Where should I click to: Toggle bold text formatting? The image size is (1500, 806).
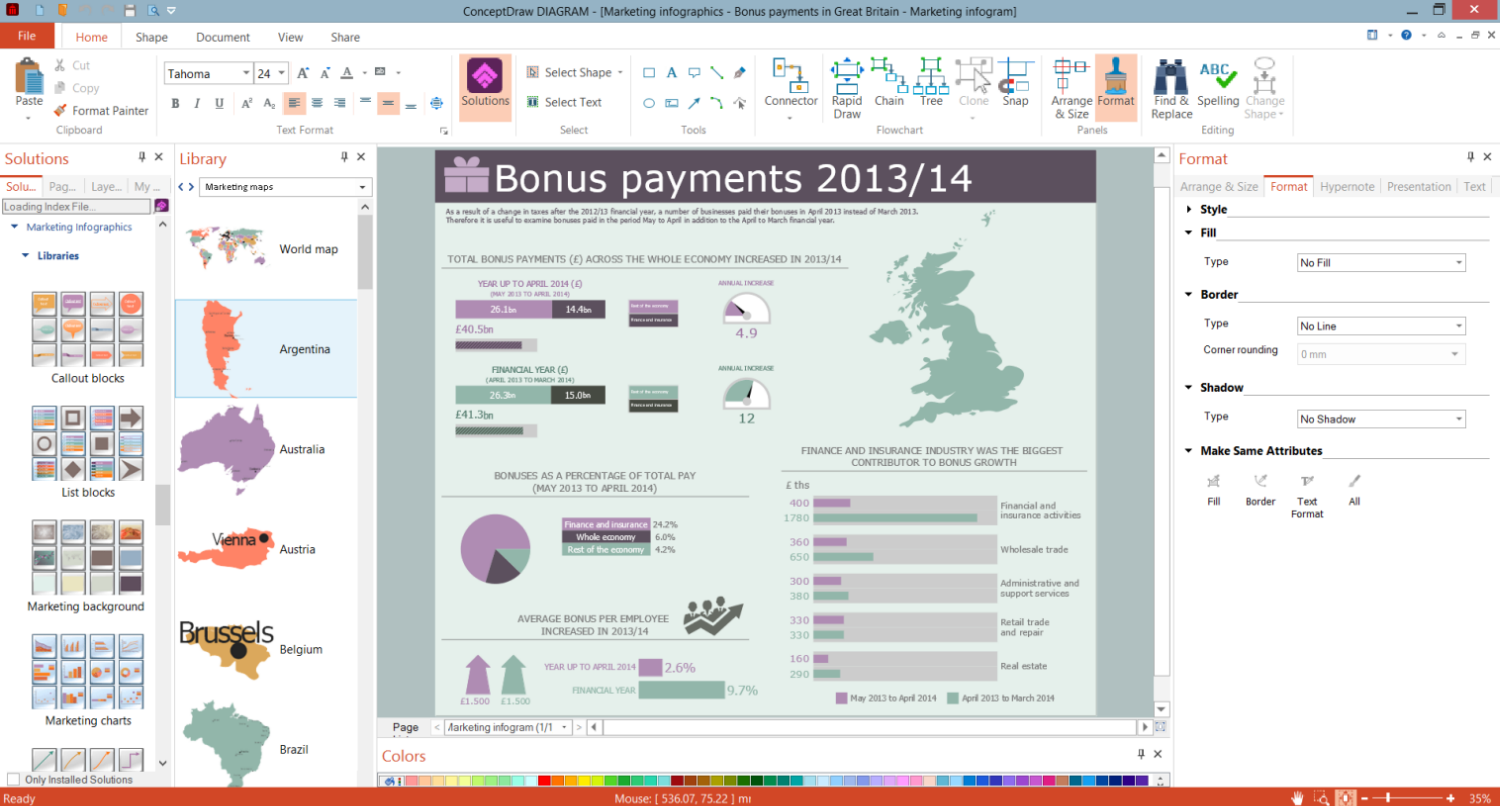pyautogui.click(x=175, y=103)
